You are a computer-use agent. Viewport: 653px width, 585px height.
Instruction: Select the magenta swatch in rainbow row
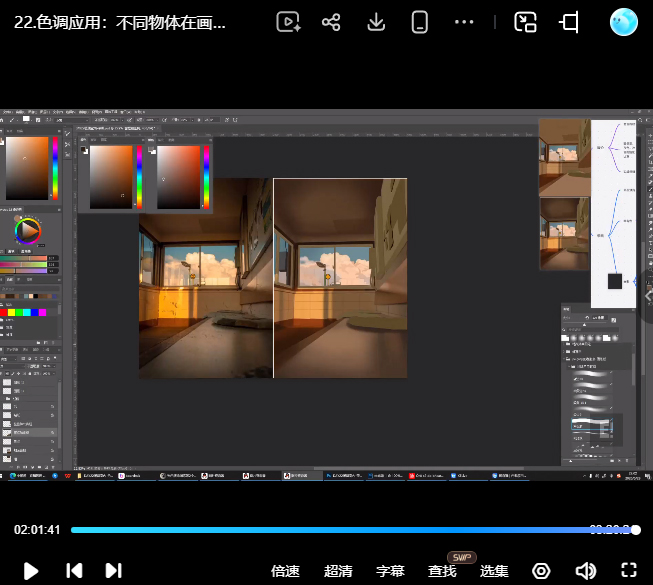click(x=42, y=312)
